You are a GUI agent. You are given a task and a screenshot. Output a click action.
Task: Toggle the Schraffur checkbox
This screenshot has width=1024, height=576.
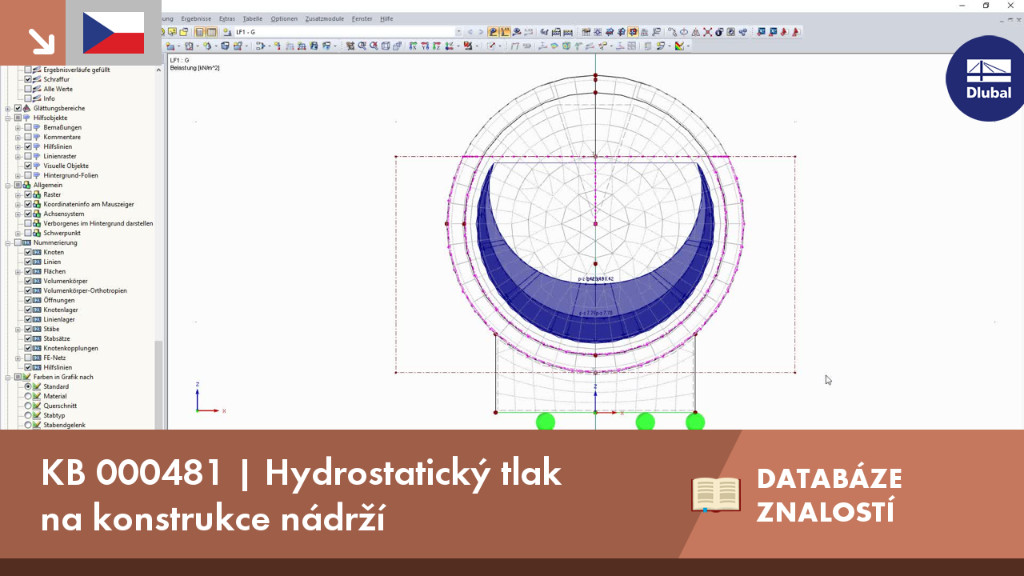coord(28,79)
